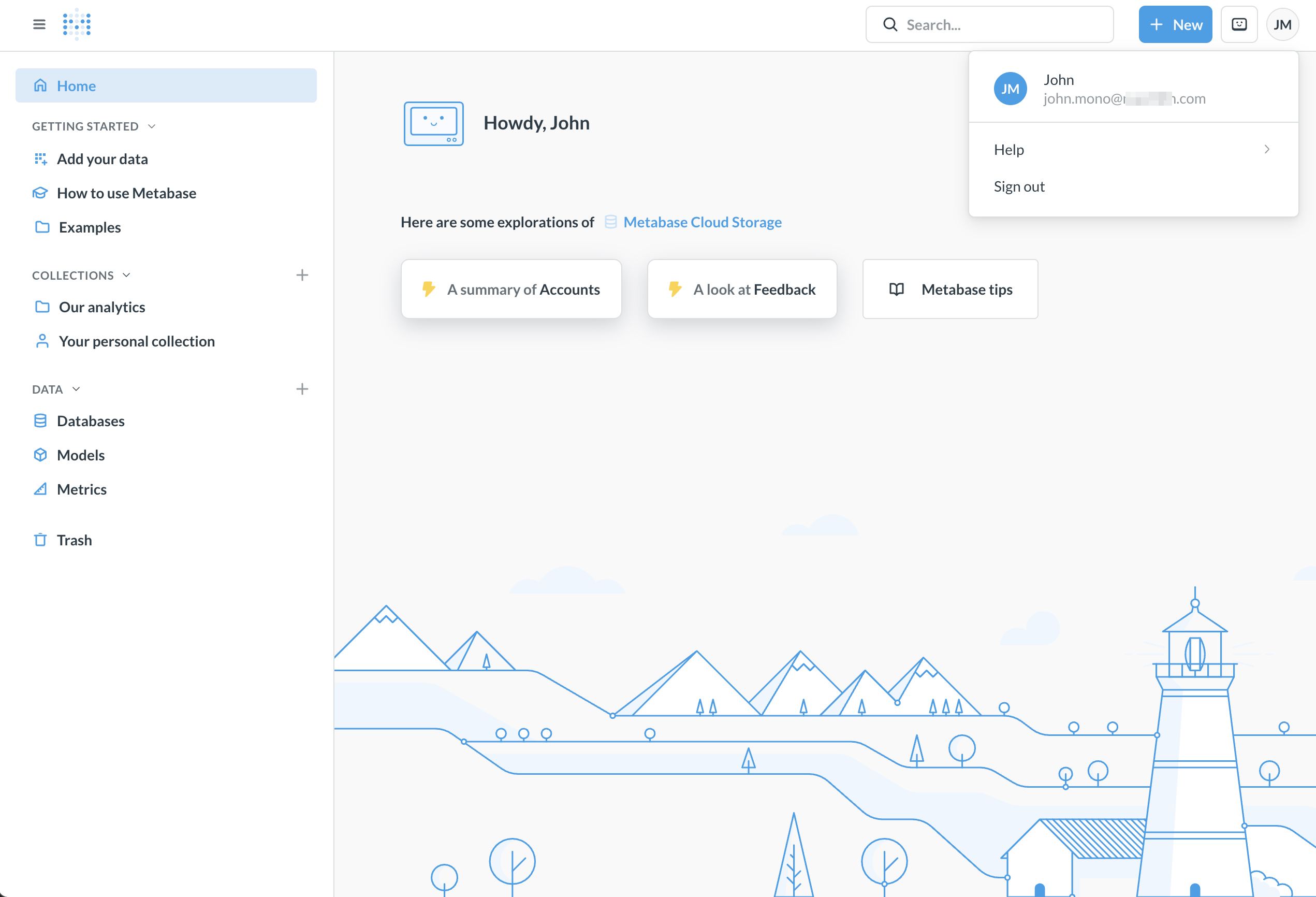
Task: Add a new collection with plus icon
Action: 302,276
